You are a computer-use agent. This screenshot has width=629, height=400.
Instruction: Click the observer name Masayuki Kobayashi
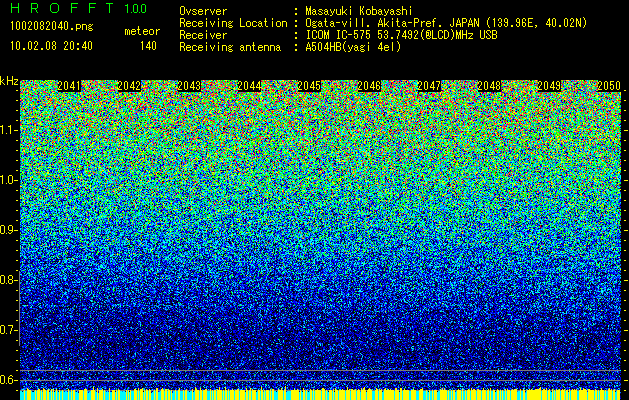pyautogui.click(x=359, y=11)
